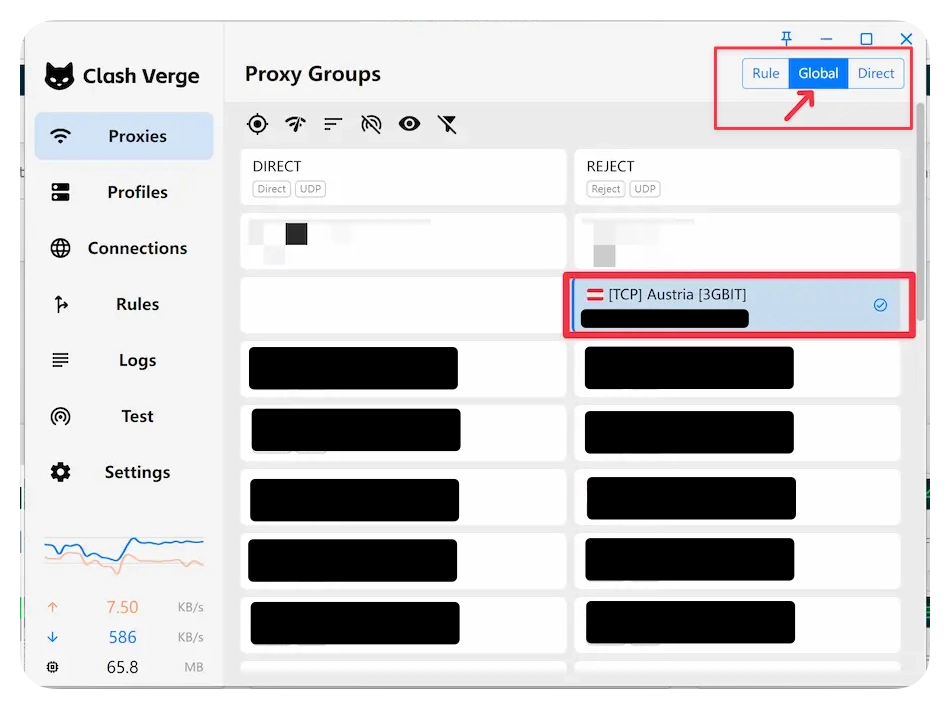Click the filter-off icon in toolbar

(447, 124)
